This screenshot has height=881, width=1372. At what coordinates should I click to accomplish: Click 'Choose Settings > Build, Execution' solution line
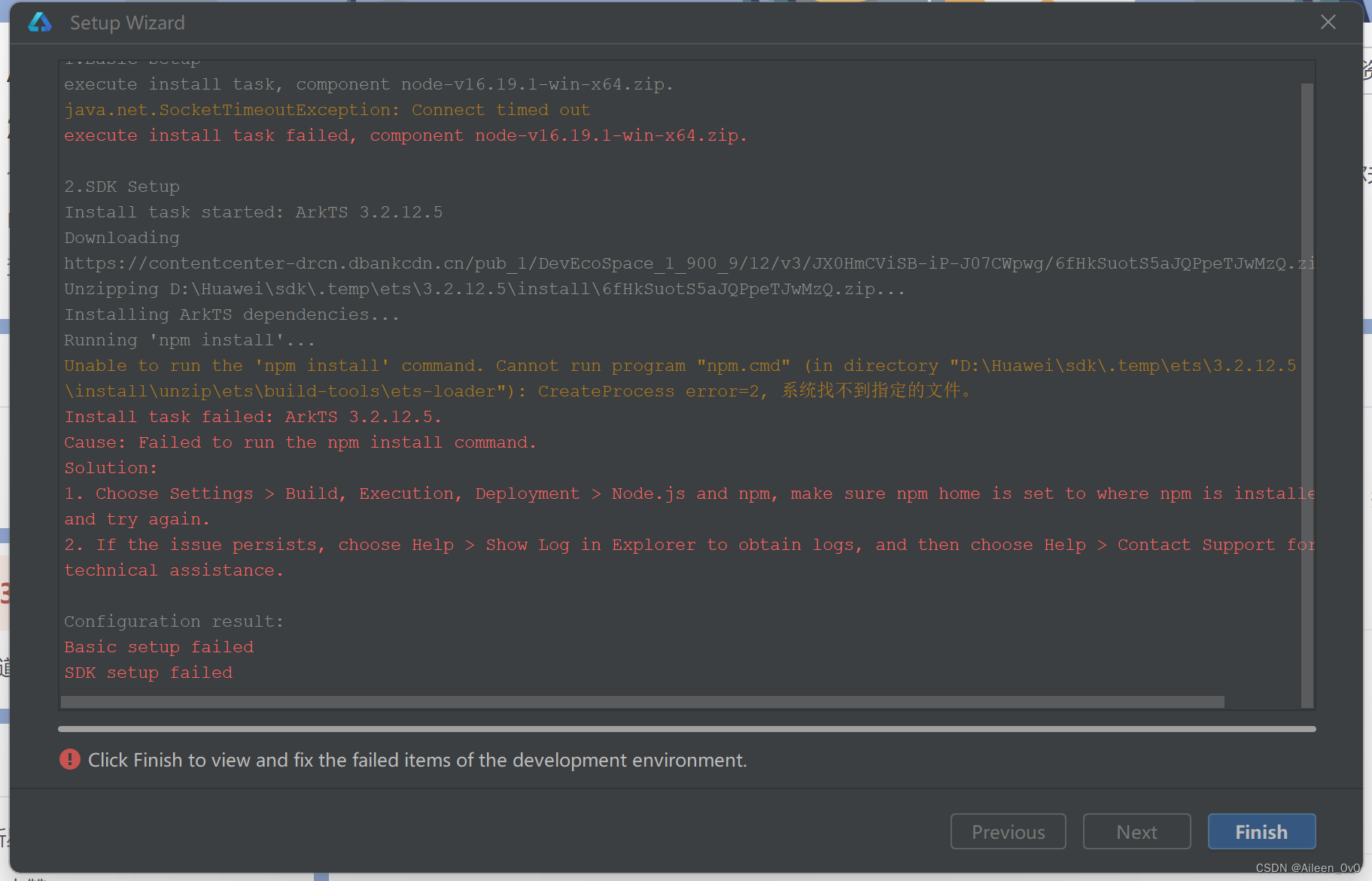(x=689, y=494)
